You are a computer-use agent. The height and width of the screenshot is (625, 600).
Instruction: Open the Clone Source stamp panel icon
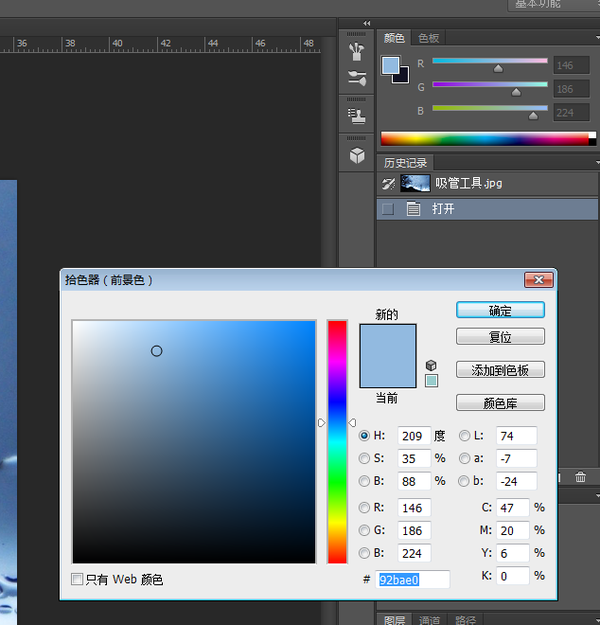(x=357, y=116)
